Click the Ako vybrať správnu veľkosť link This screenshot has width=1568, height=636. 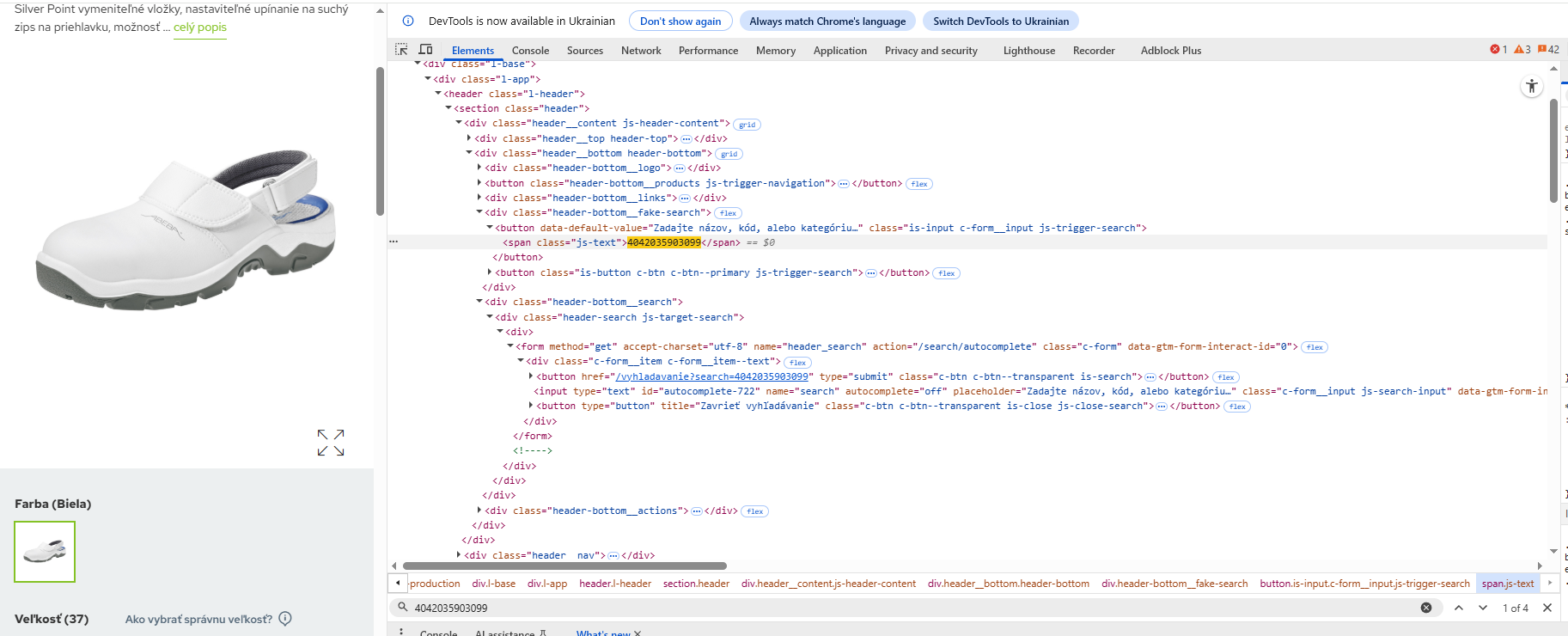click(198, 619)
